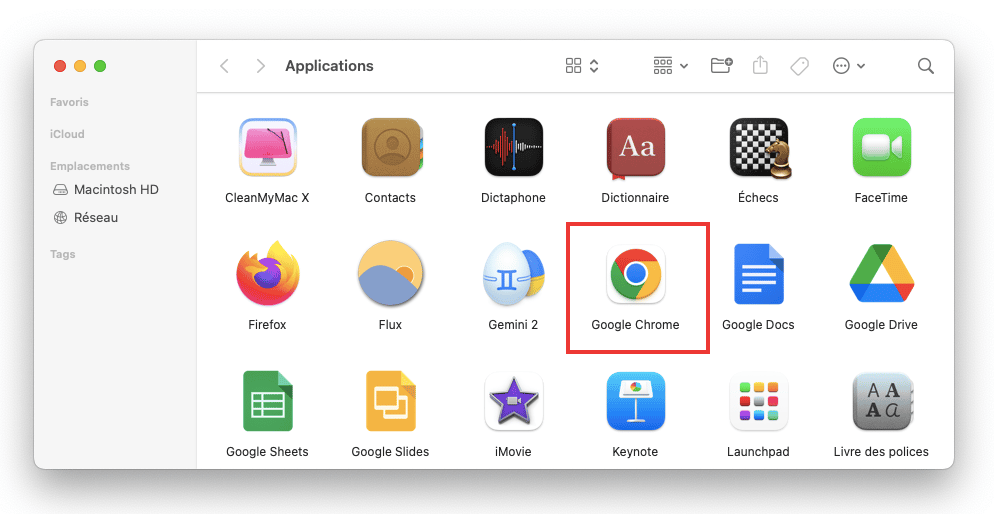Click the Google Chrome name label
Screen dimensions: 994x514
(x=635, y=324)
